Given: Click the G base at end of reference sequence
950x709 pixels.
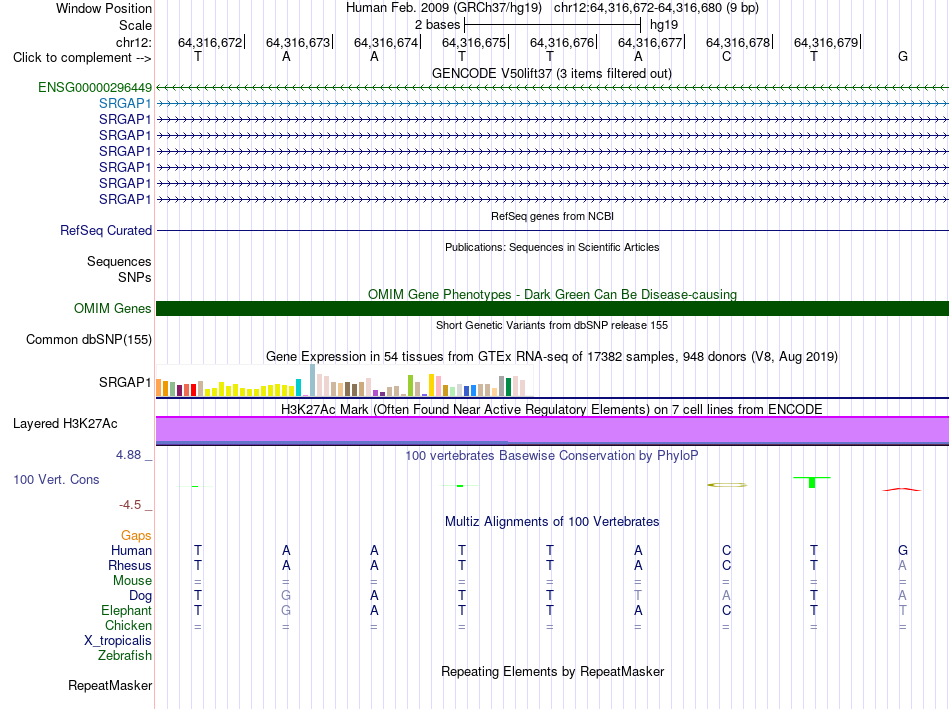Looking at the screenshot, I should click(903, 56).
